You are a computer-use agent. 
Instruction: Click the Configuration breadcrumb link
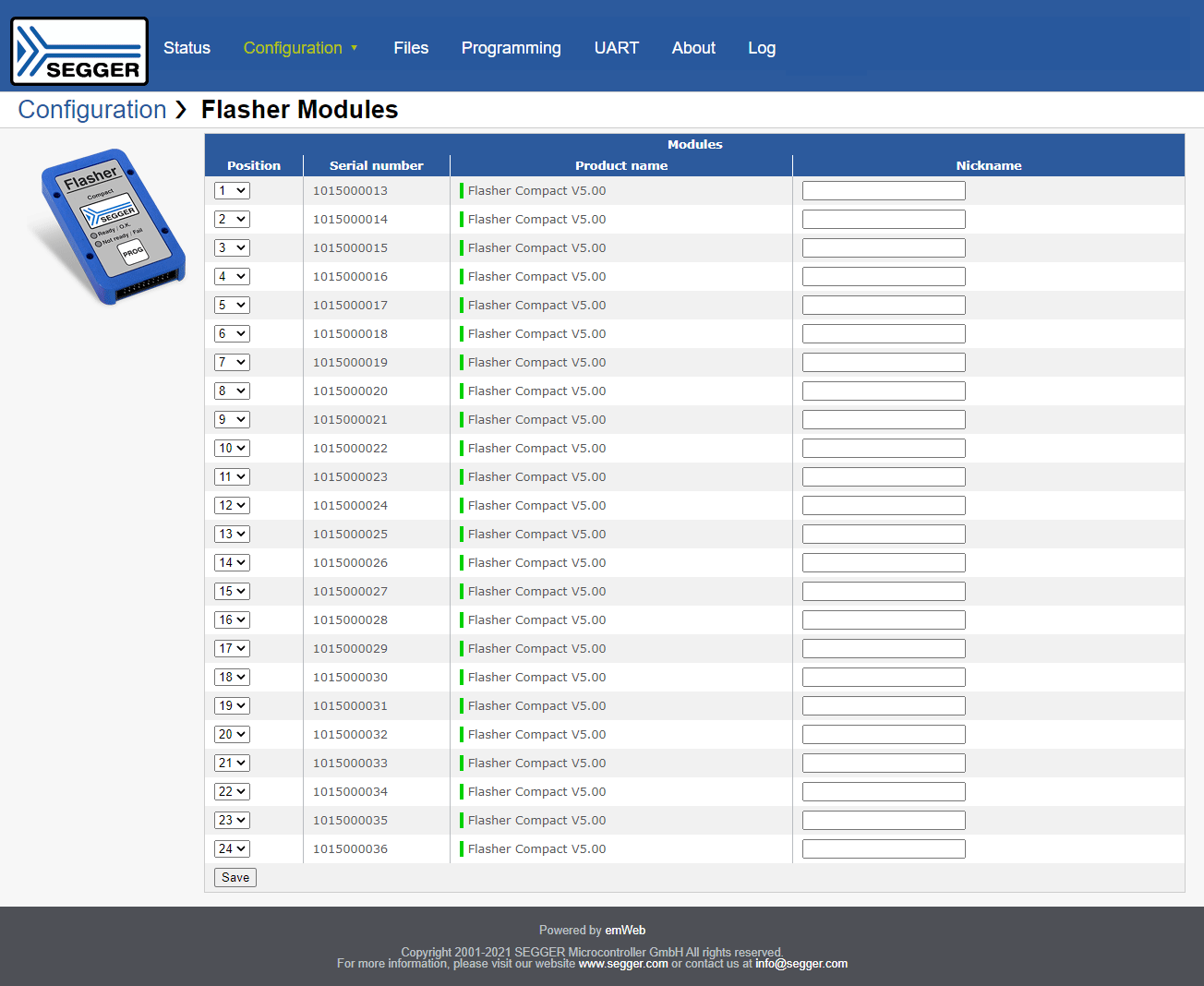point(92,110)
